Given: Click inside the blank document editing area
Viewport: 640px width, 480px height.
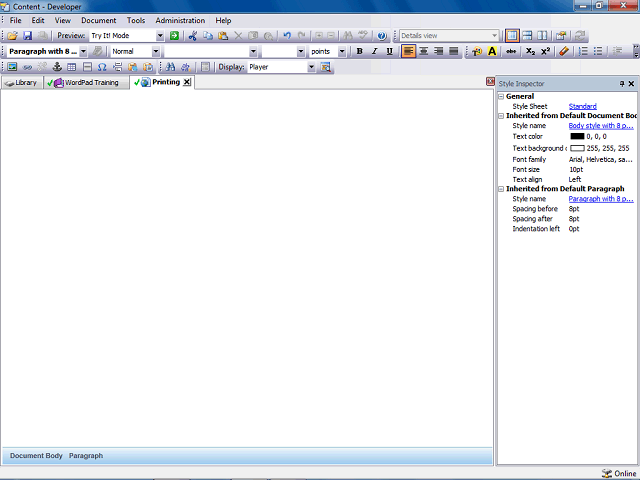Looking at the screenshot, I should pyautogui.click(x=247, y=267).
